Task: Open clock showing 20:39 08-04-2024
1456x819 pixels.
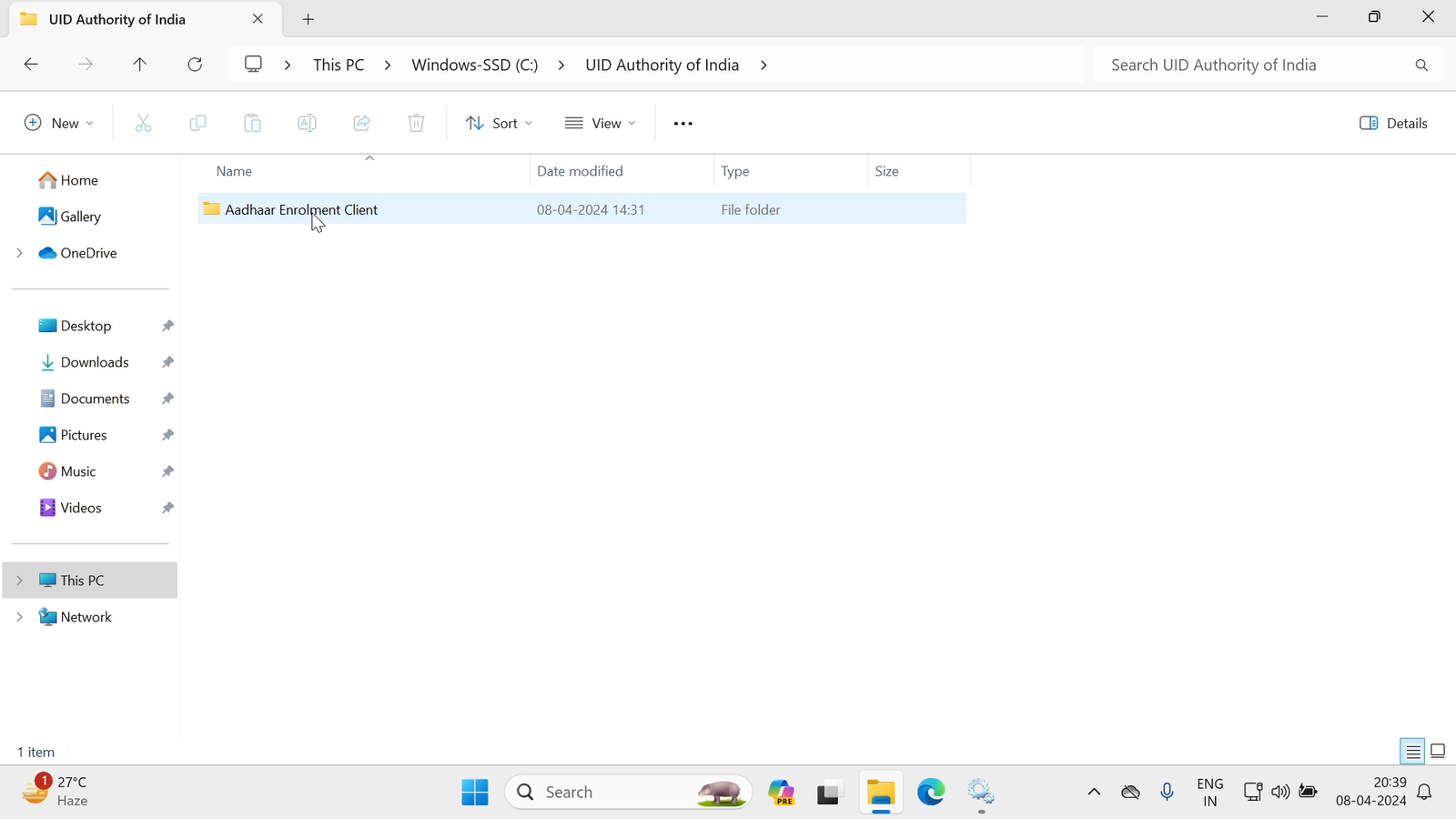Action: pos(1371,792)
